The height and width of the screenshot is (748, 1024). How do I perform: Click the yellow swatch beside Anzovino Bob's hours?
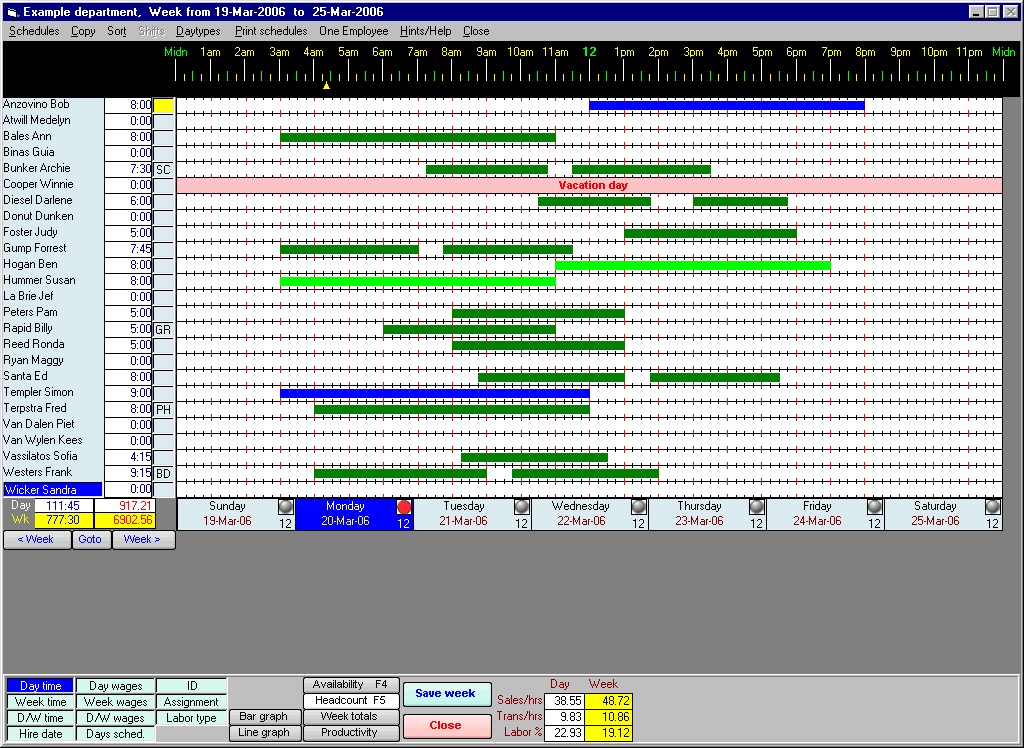163,104
